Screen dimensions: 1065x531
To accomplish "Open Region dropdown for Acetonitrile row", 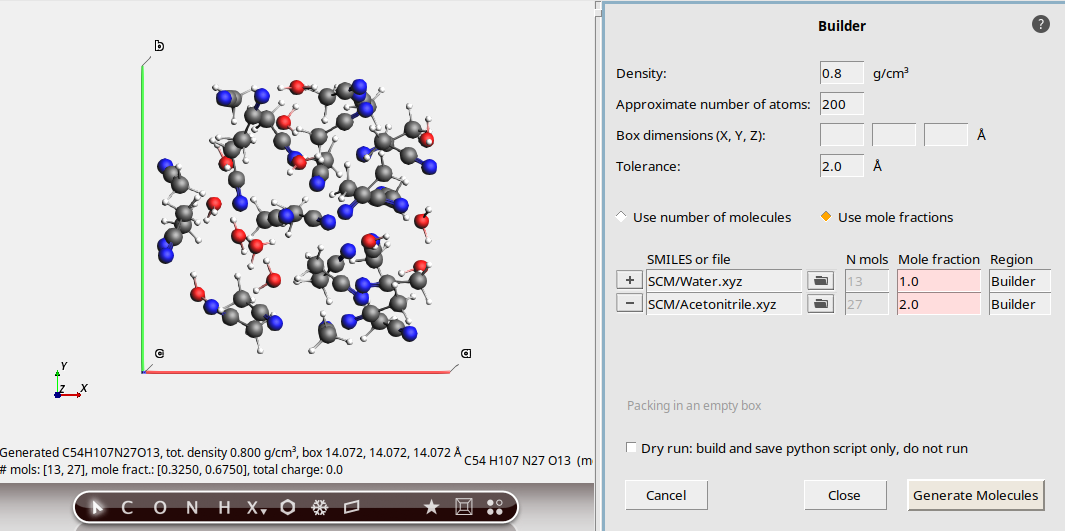I will tap(1019, 304).
